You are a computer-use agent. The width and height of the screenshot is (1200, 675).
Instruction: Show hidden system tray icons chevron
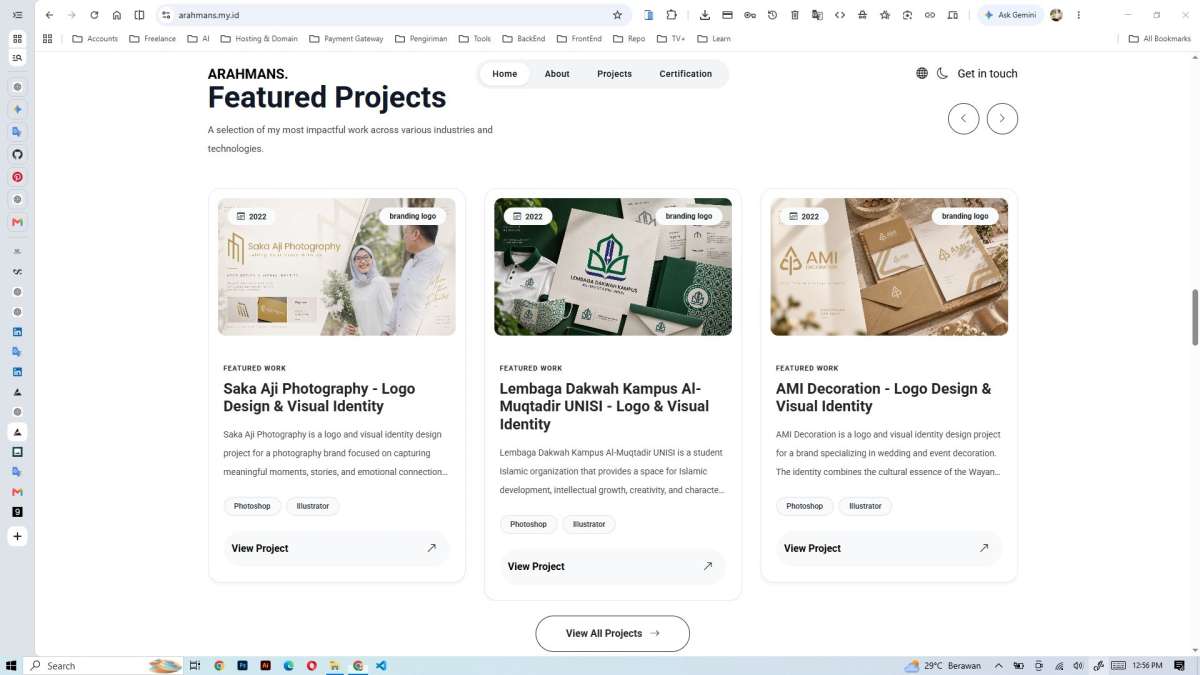(x=998, y=665)
